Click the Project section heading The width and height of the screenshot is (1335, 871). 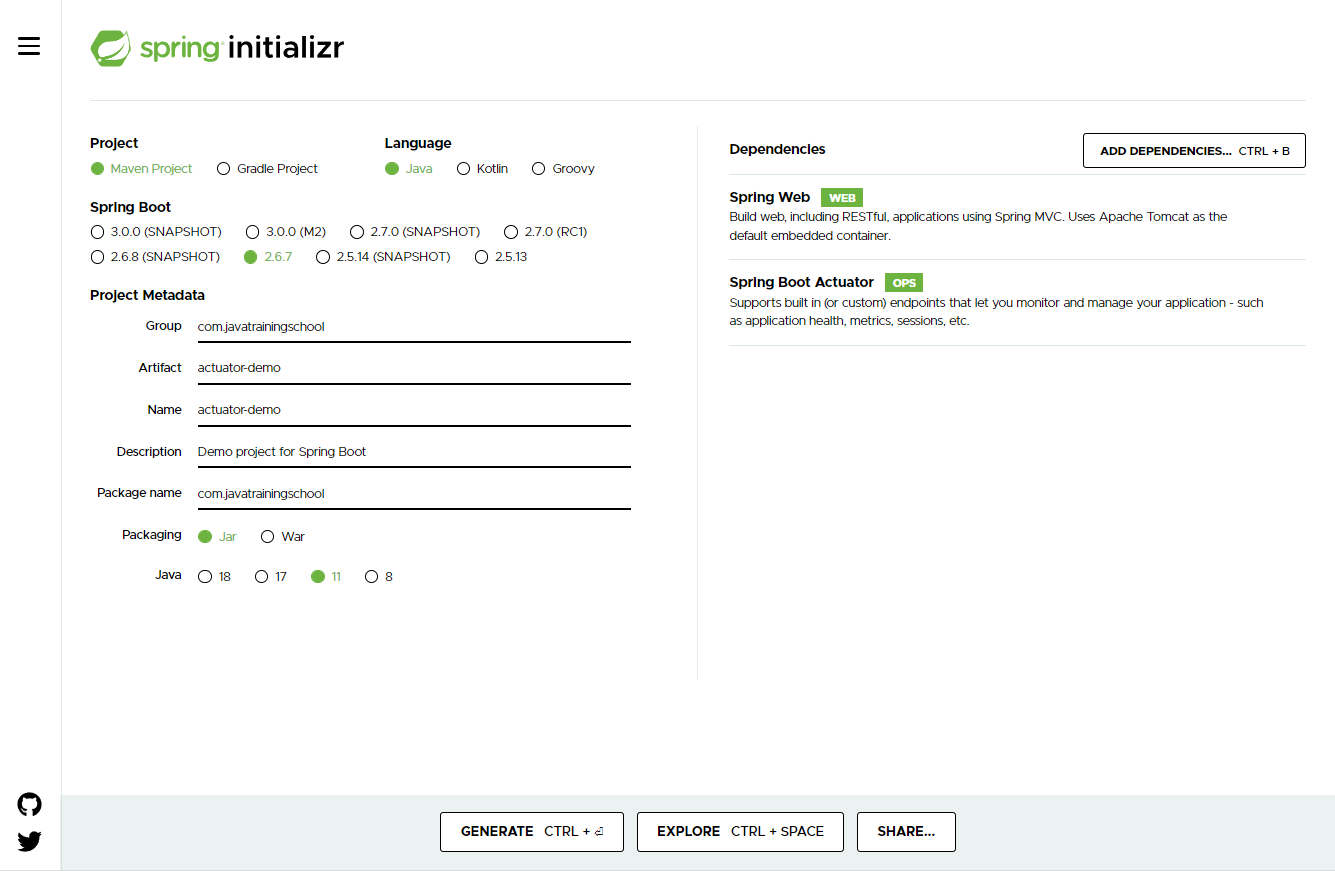pyautogui.click(x=114, y=144)
